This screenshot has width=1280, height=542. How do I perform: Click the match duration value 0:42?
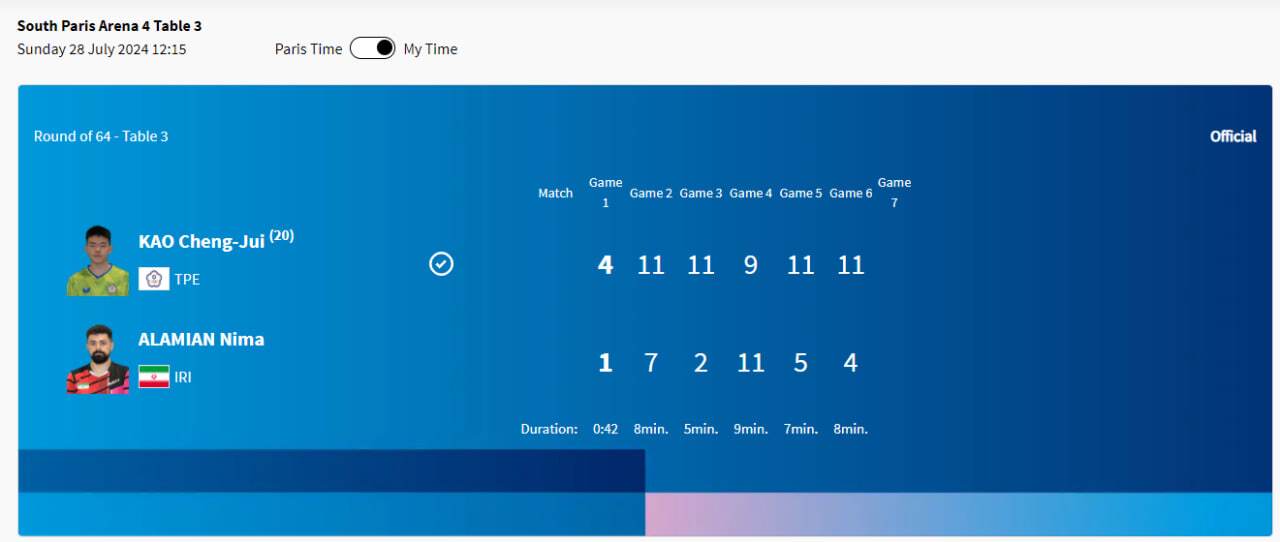605,429
